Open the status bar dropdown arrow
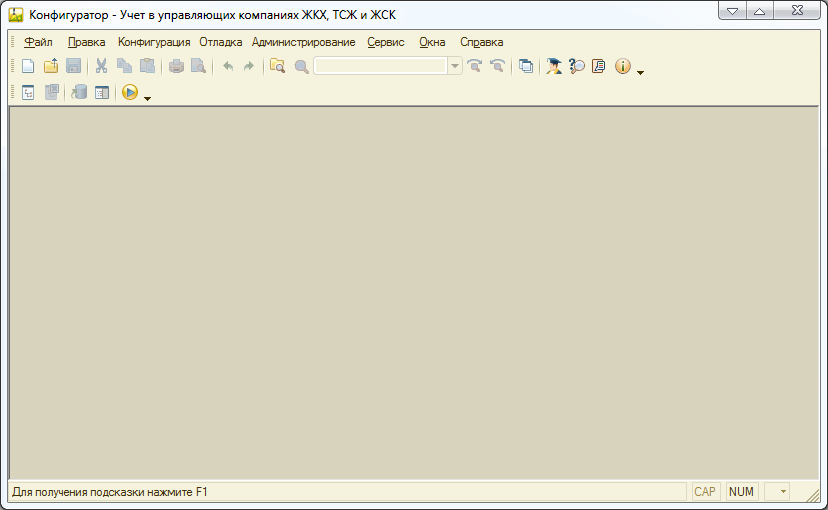This screenshot has height=510, width=828. [x=783, y=492]
